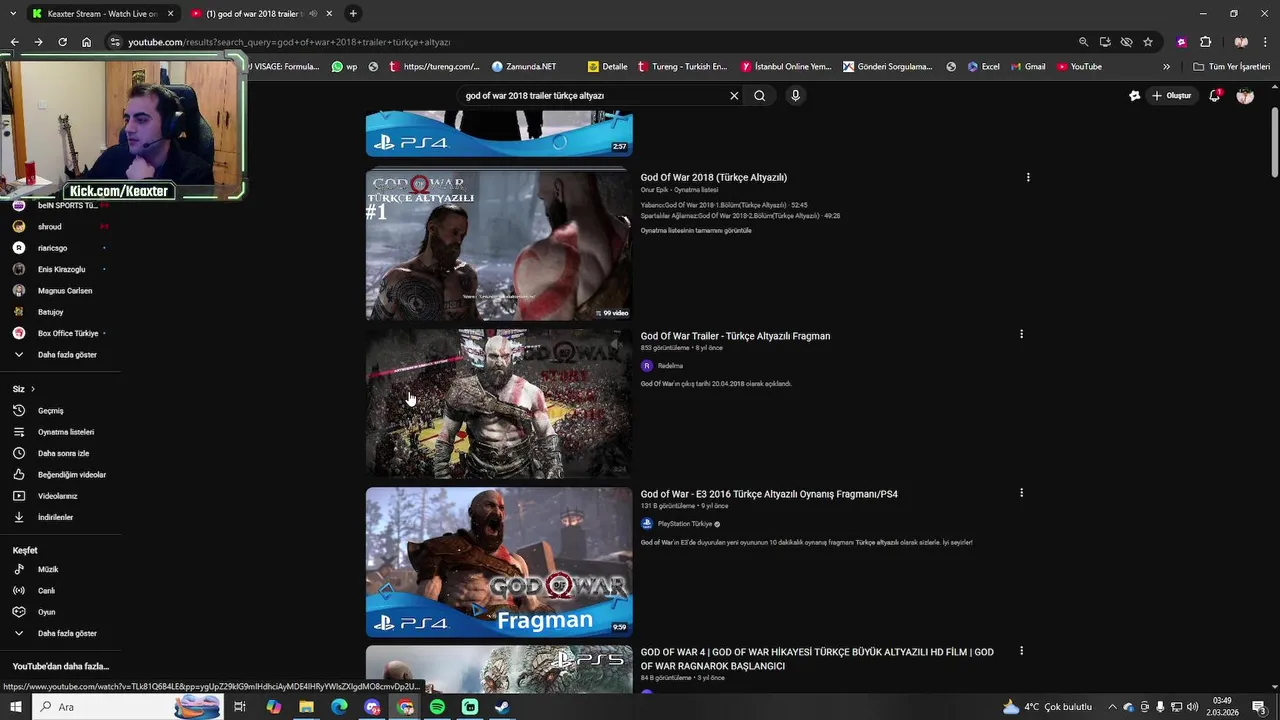The width and height of the screenshot is (1280, 720).
Task: Open browser extensions puzzle icon
Action: [1205, 42]
